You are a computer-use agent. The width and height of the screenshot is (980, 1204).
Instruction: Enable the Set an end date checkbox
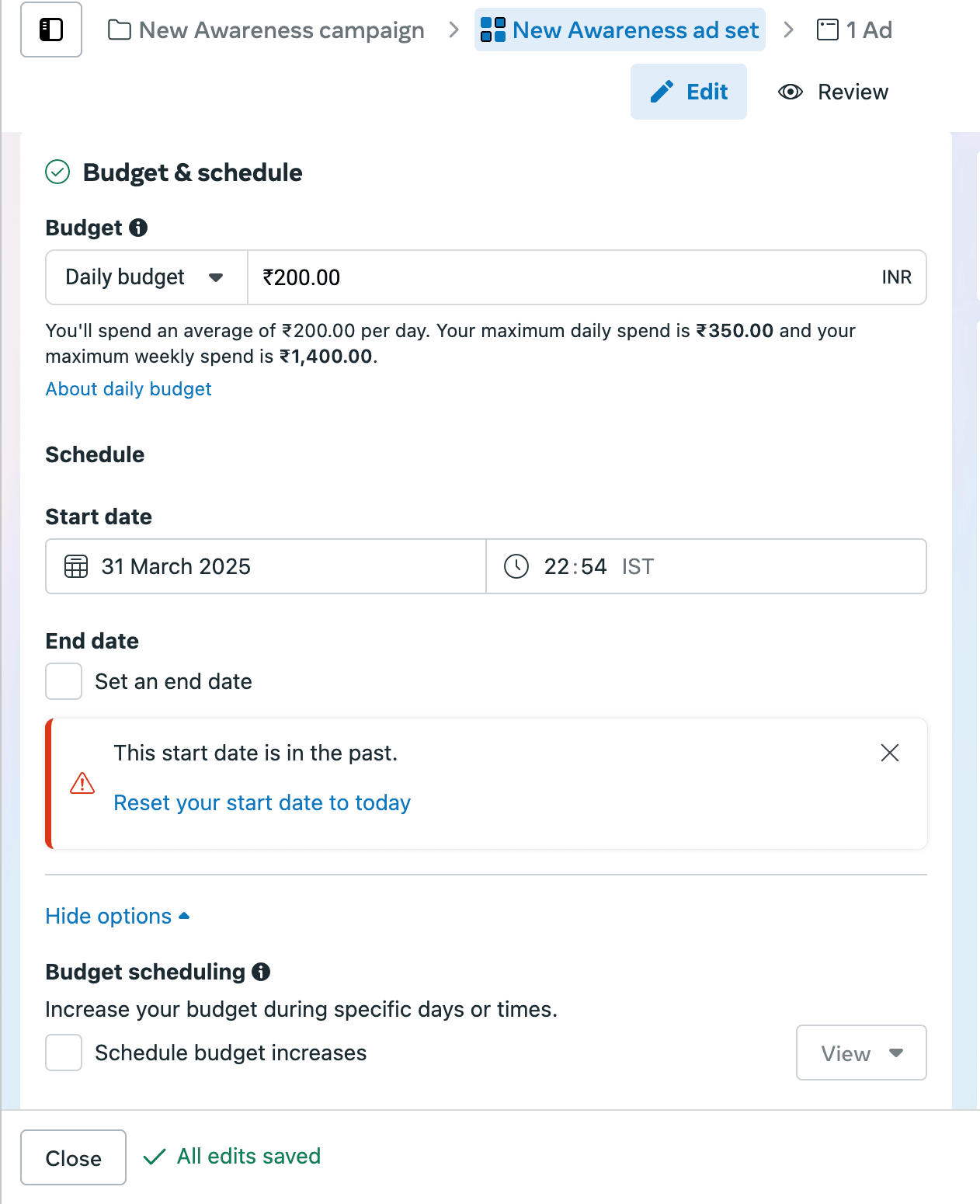64,681
